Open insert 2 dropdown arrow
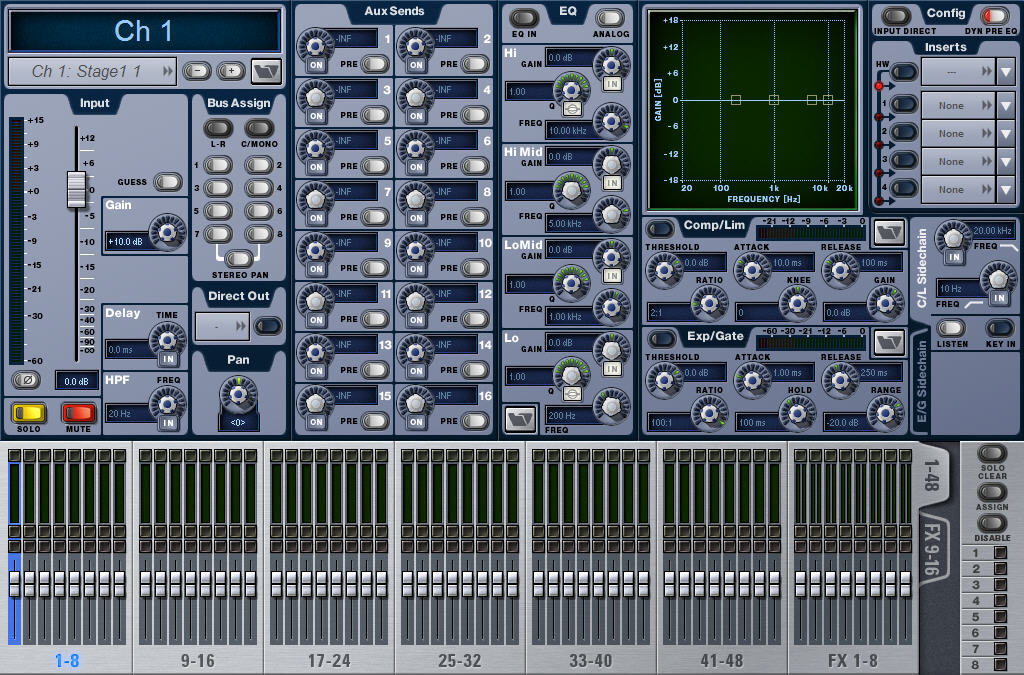 [1005, 134]
